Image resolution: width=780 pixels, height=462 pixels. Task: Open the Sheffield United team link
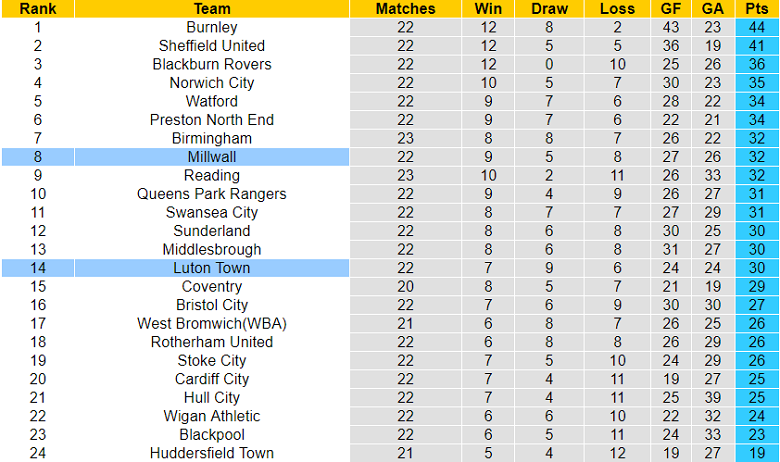(x=212, y=46)
